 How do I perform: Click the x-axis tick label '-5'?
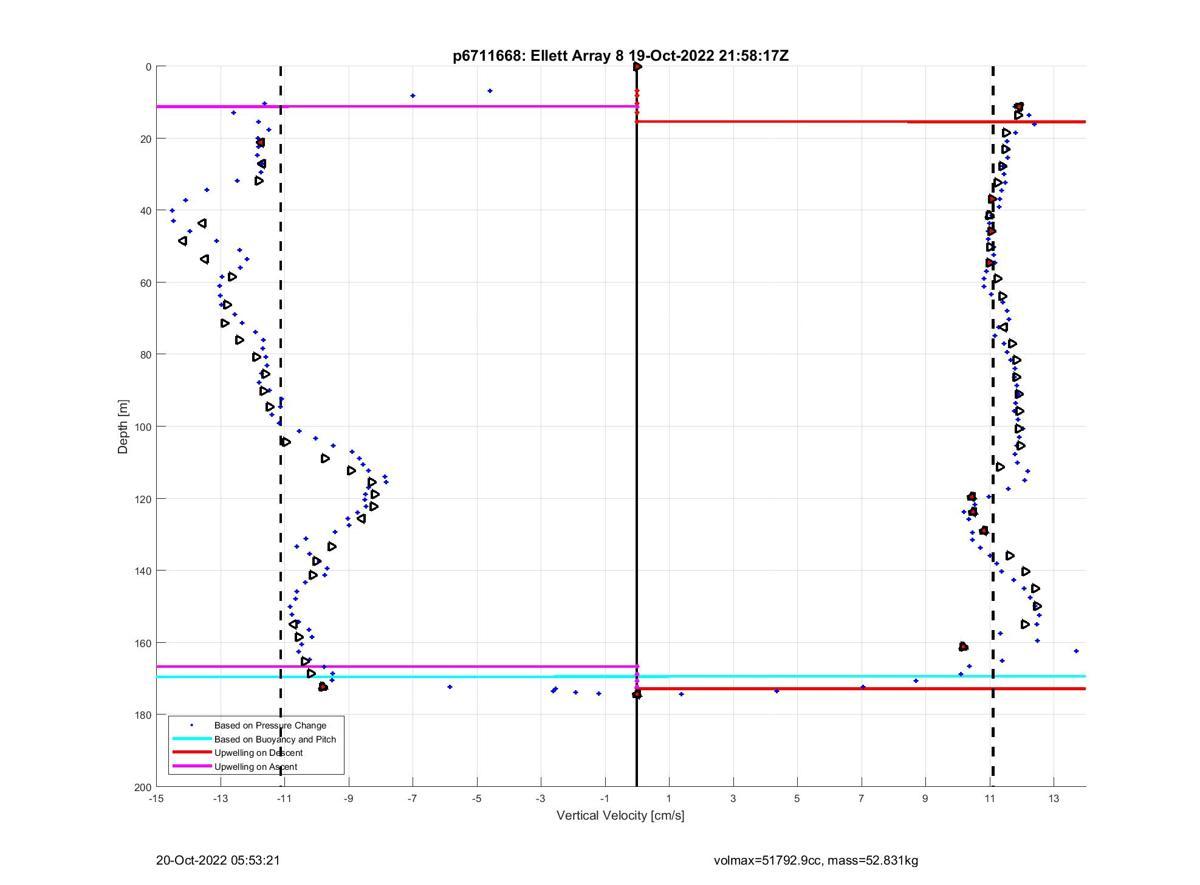coord(476,798)
